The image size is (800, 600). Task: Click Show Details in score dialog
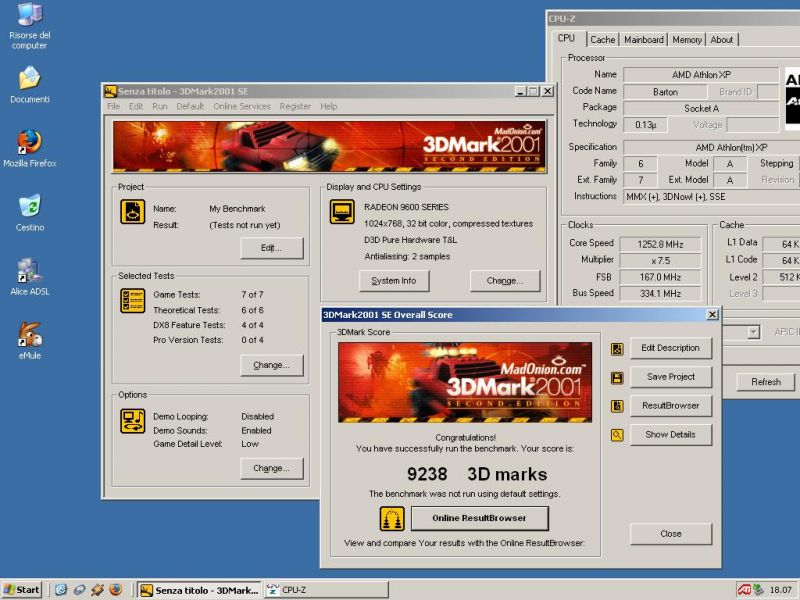point(670,435)
